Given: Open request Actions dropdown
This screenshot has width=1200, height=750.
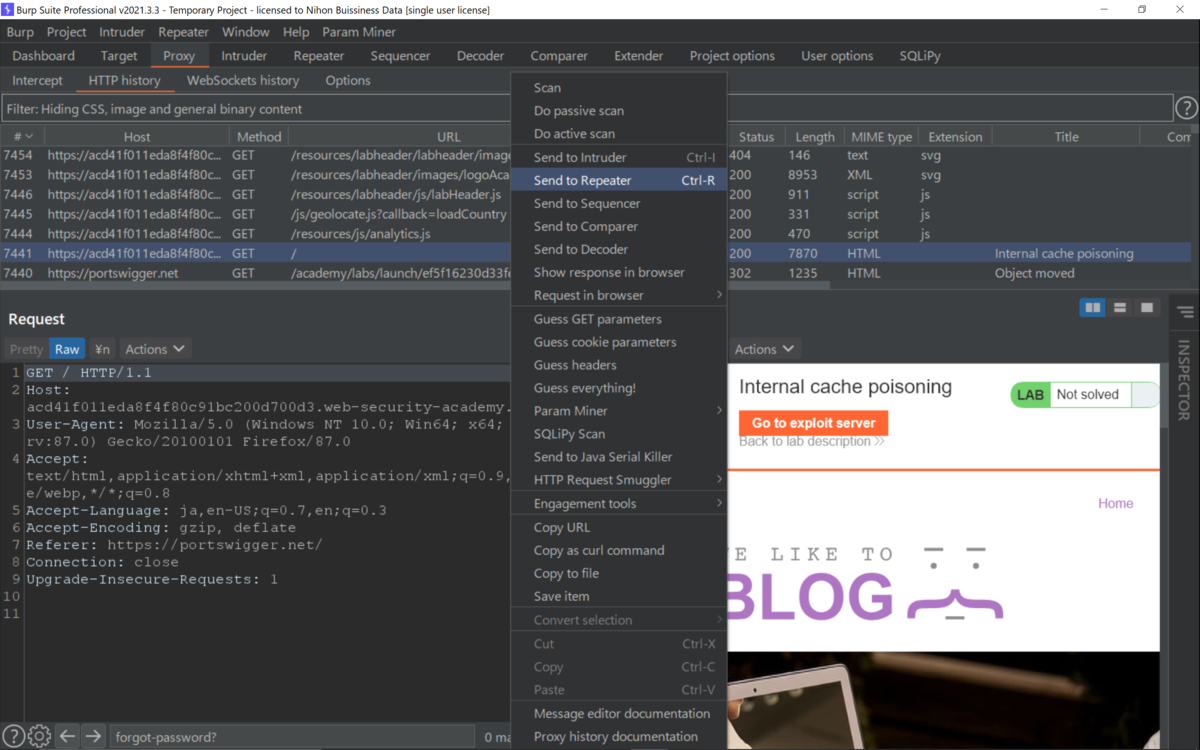Looking at the screenshot, I should click(x=155, y=349).
